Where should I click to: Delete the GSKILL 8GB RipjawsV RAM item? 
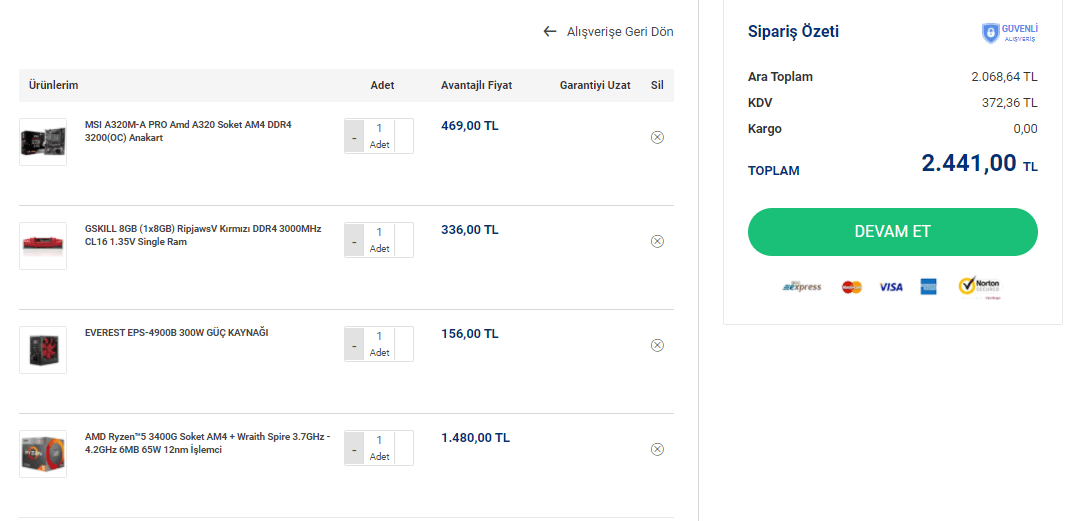(x=657, y=241)
